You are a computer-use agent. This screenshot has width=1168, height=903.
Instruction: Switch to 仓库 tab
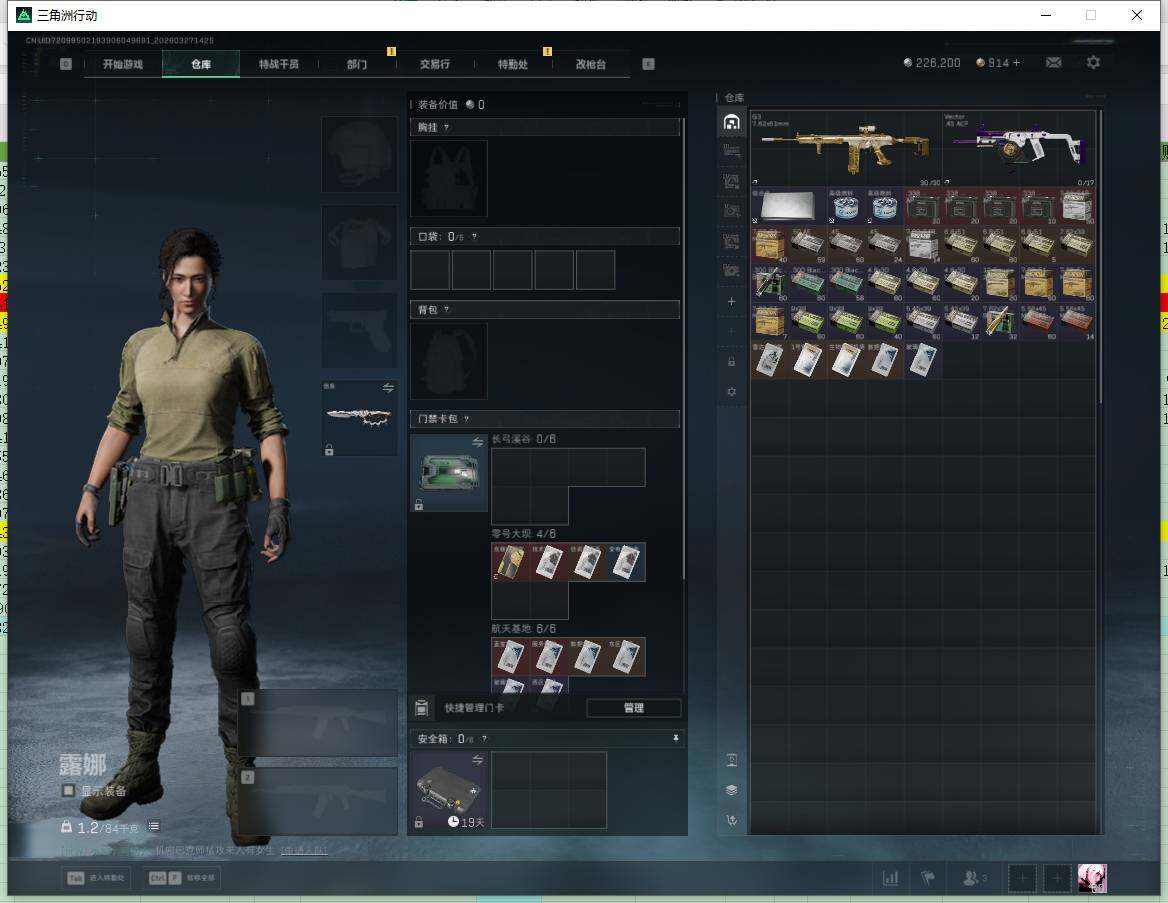201,64
